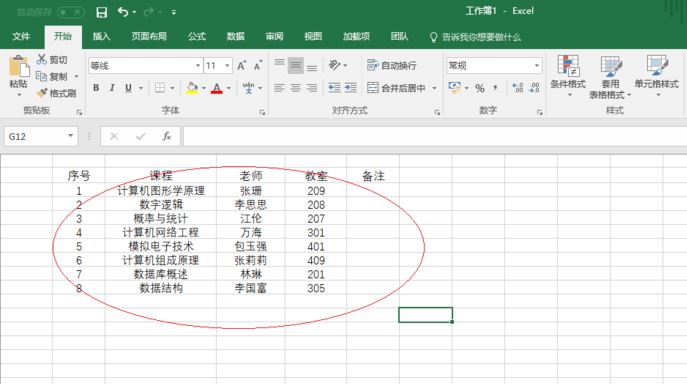This screenshot has width=687, height=384.
Task: Center text horizontally
Action: [x=295, y=88]
